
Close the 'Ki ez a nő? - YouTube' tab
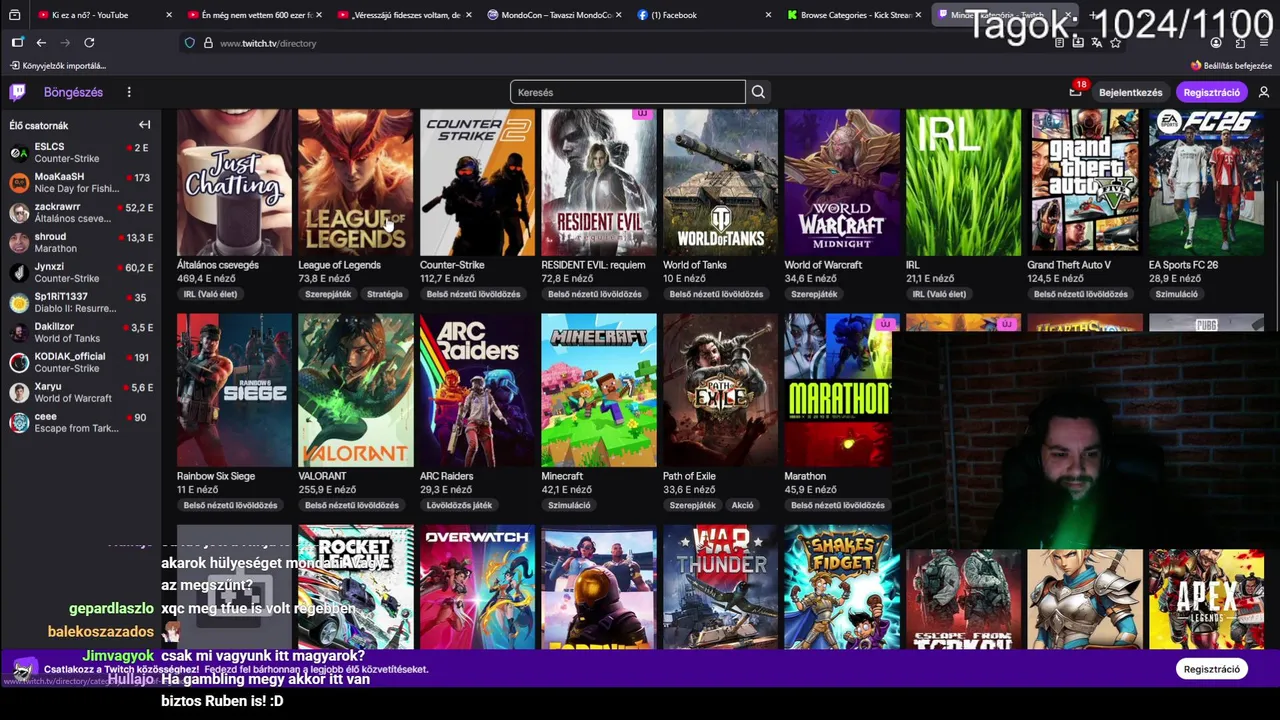[168, 15]
